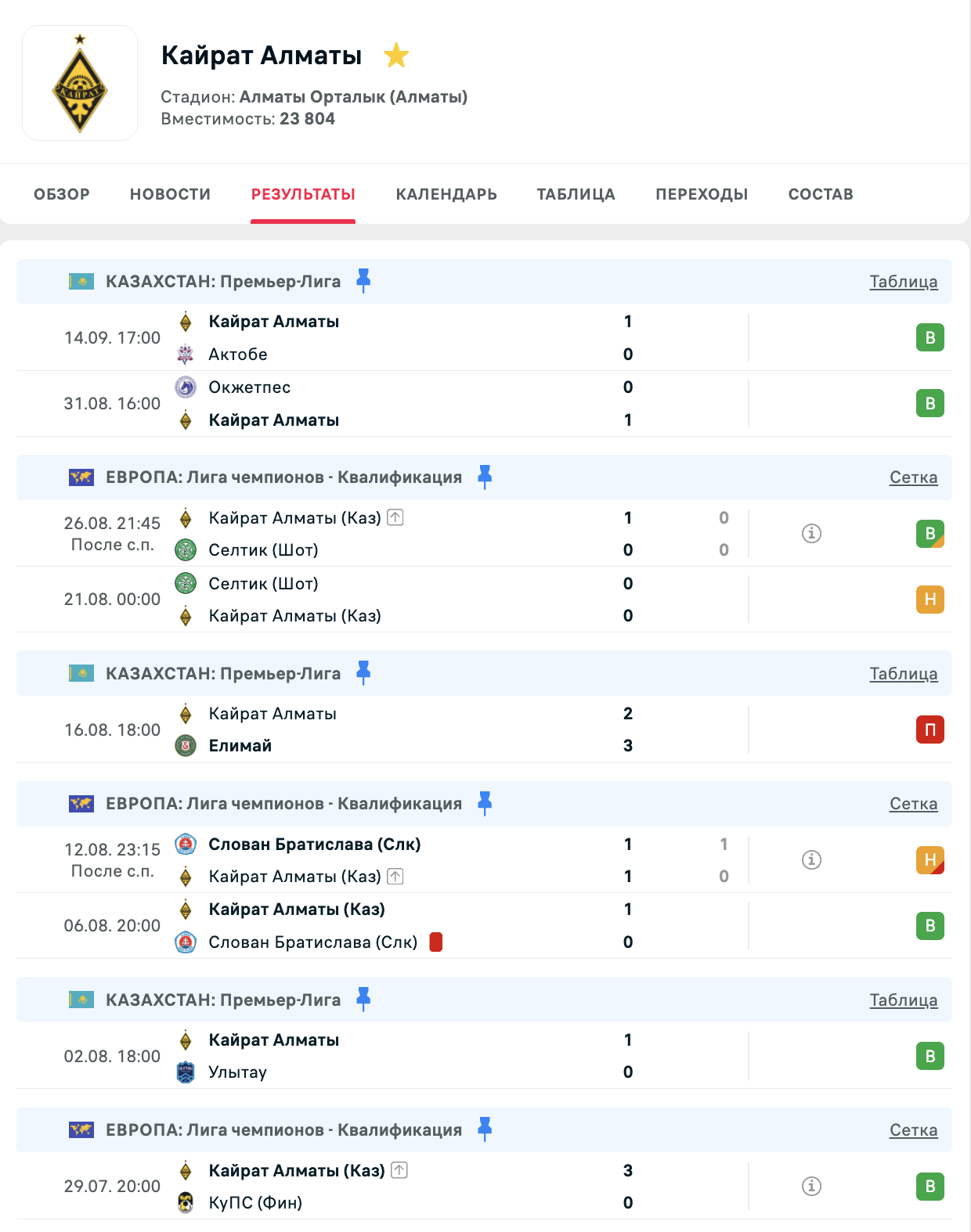
Task: Click the advancing arrow icon in 12.08 match
Action: click(395, 877)
